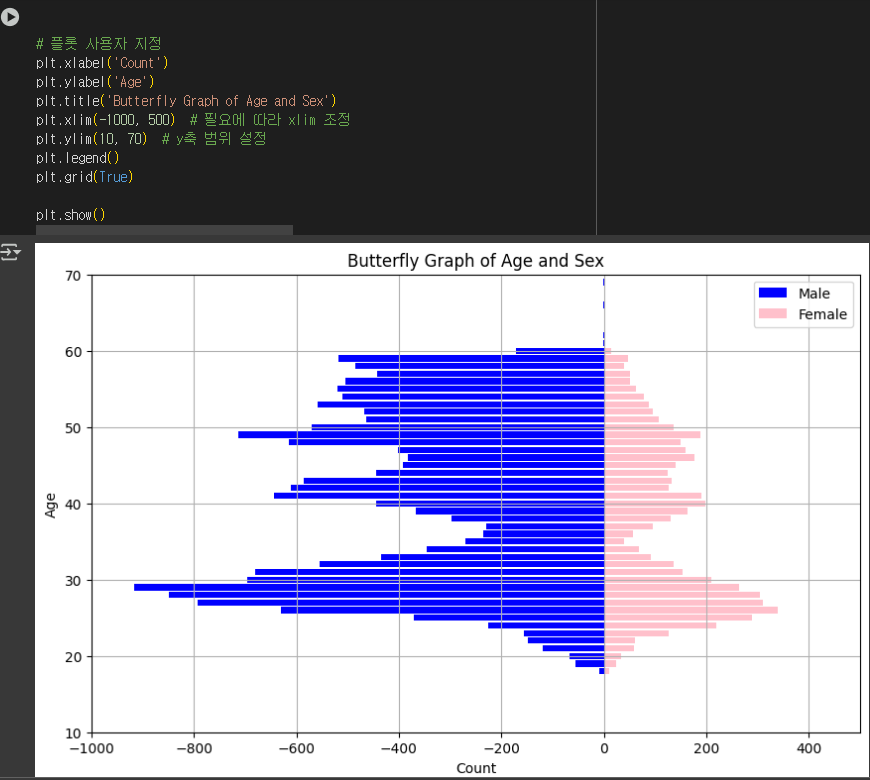The image size is (870, 780).
Task: Click the x-axis tick label −400
Action: point(398,749)
